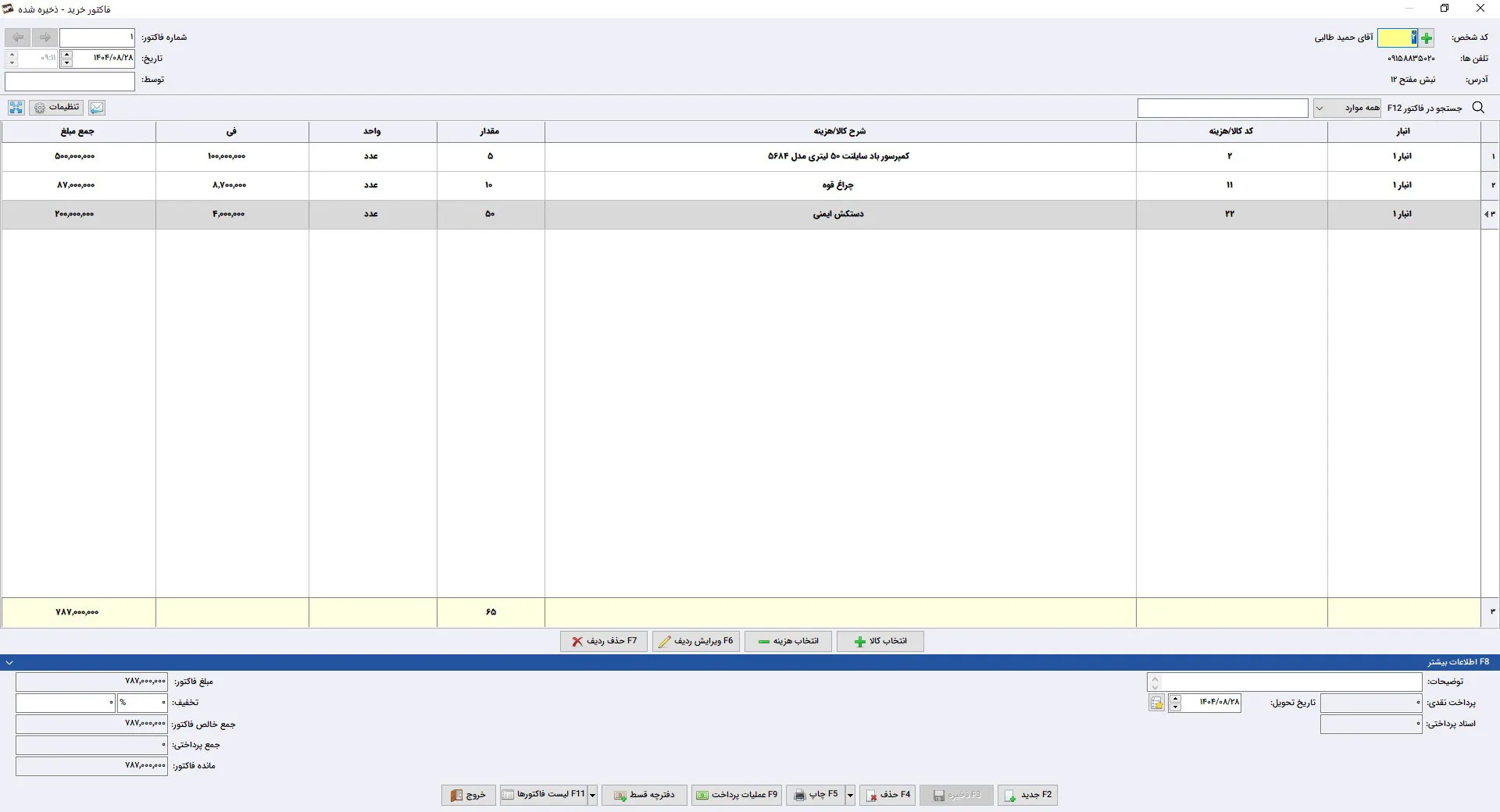Image resolution: width=1500 pixels, height=812 pixels.
Task: Click the شماره فاکتور invoice number field
Action: pyautogui.click(x=98, y=37)
